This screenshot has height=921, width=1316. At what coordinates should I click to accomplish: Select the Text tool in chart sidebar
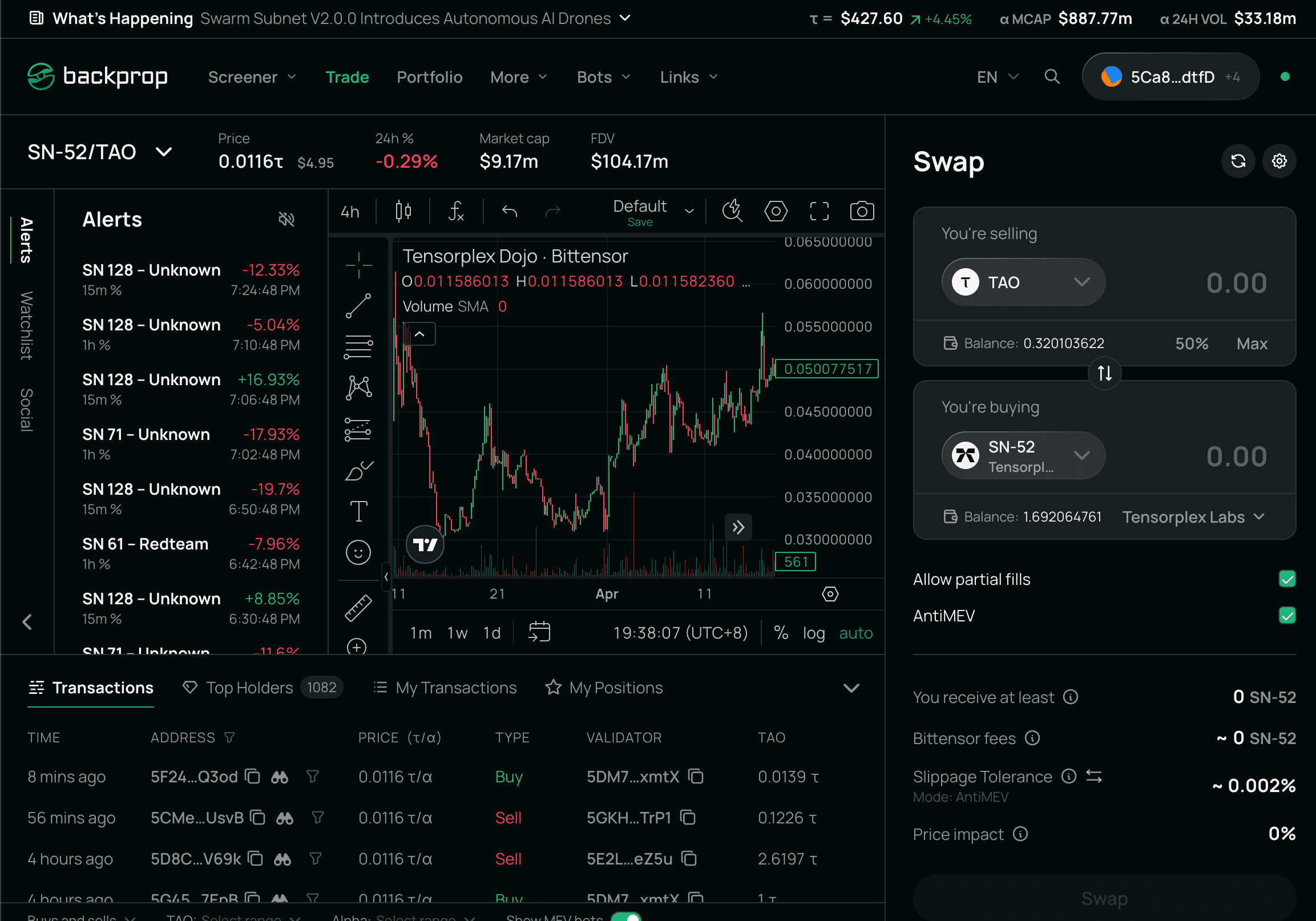click(359, 511)
